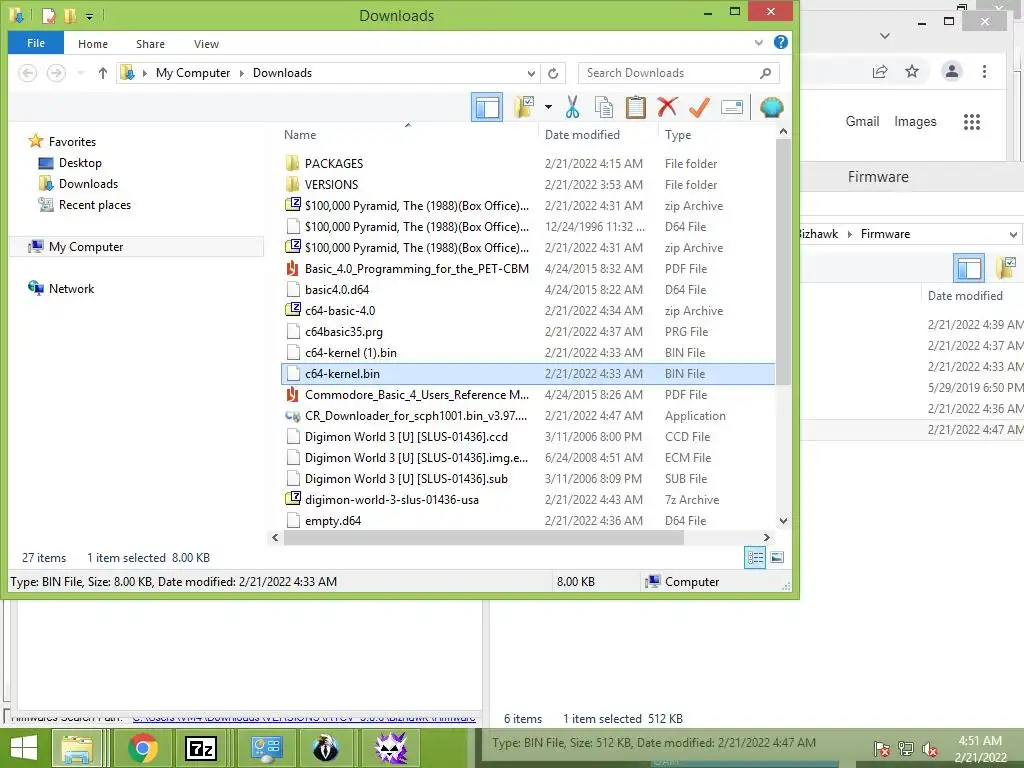The height and width of the screenshot is (768, 1024).
Task: Copy the selected file using Copy icon
Action: tap(604, 107)
